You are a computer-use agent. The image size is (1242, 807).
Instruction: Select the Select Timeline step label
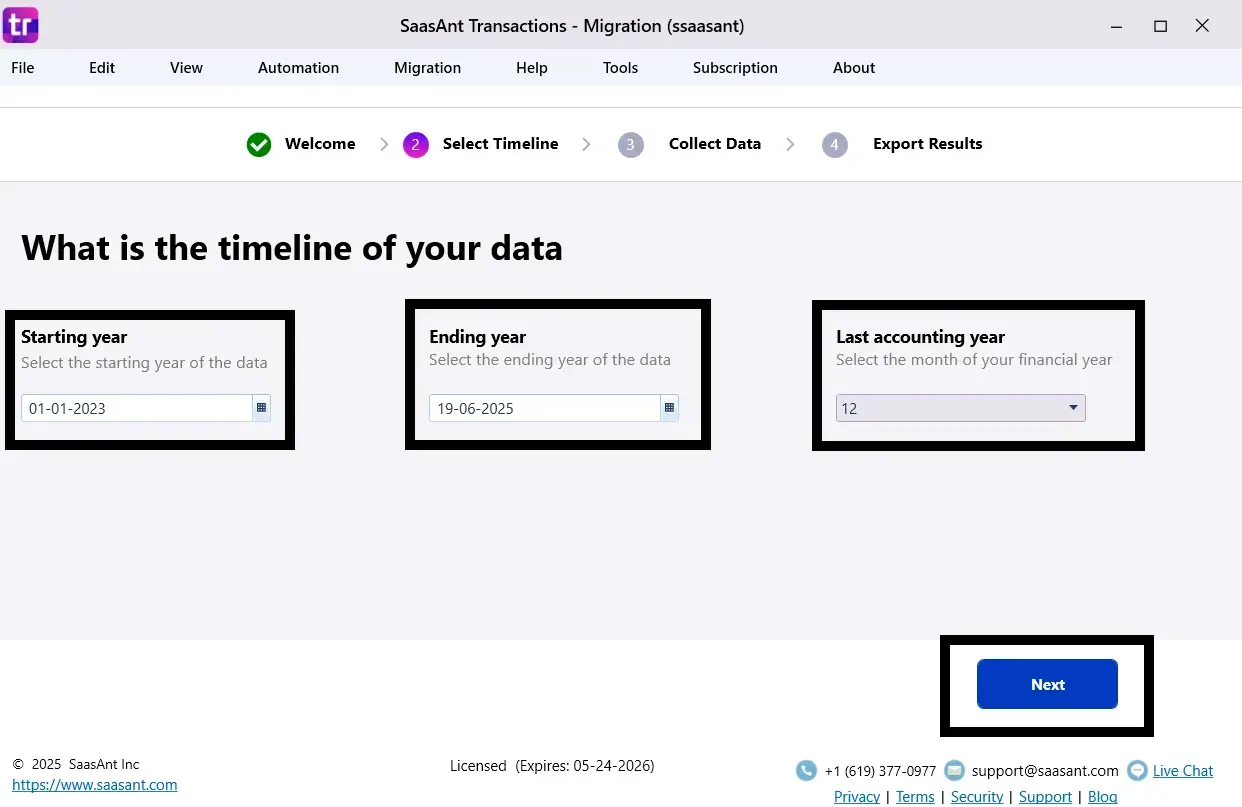[x=501, y=144]
